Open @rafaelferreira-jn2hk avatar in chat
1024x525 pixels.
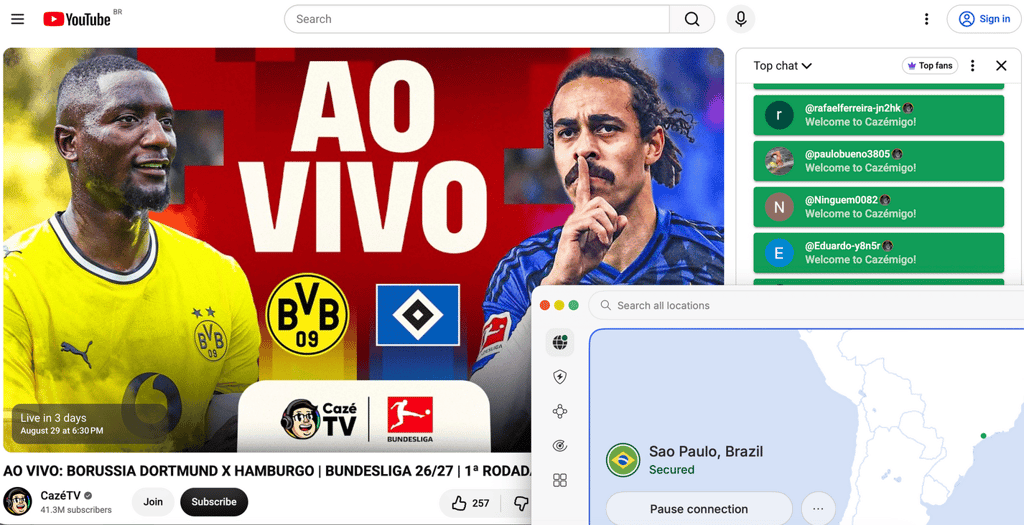pos(778,115)
